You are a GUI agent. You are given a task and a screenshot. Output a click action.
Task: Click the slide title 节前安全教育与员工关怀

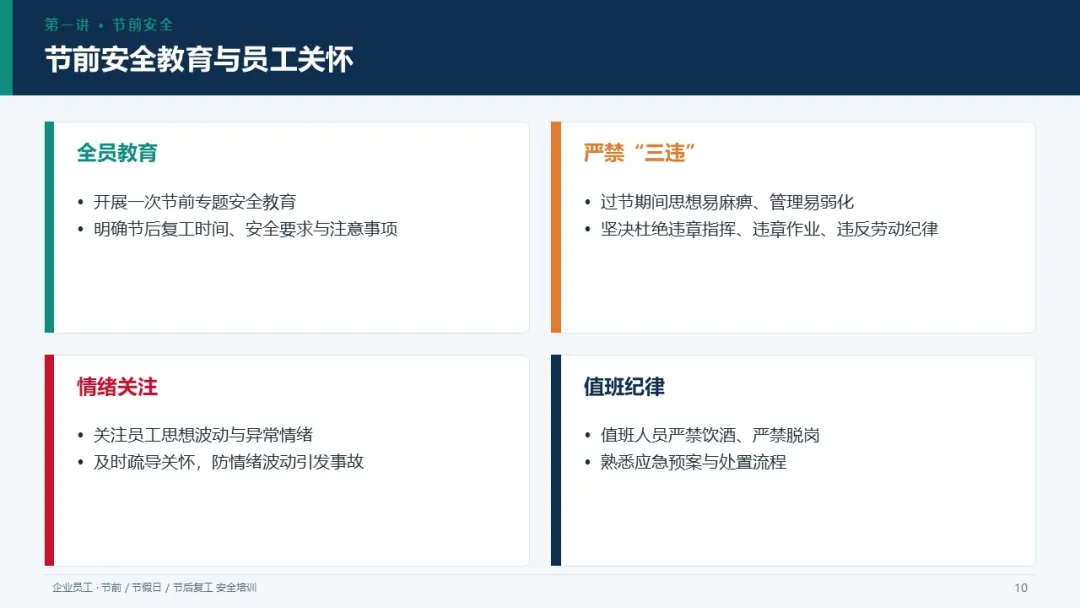[x=199, y=59]
